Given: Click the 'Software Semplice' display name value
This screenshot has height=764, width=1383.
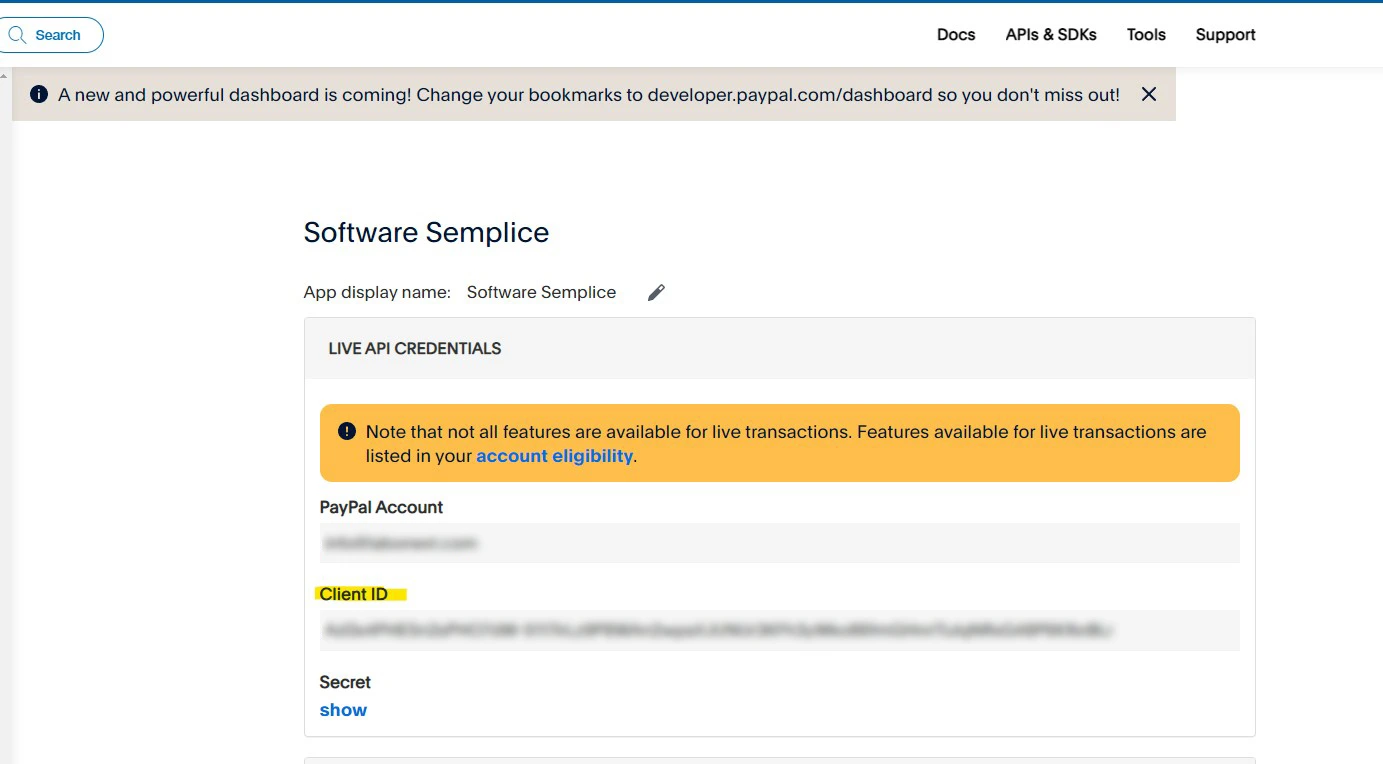Looking at the screenshot, I should [541, 292].
